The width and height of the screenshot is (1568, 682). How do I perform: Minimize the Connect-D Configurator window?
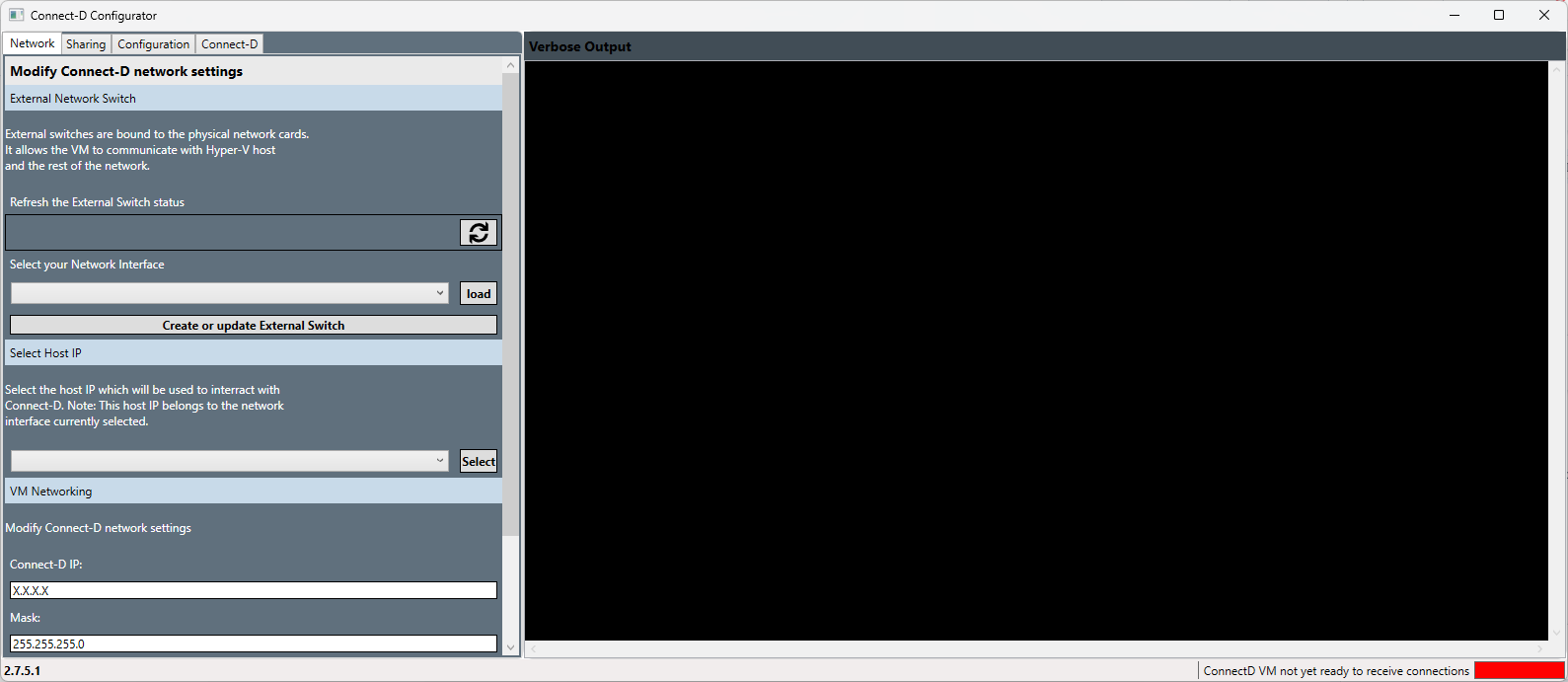click(1455, 15)
